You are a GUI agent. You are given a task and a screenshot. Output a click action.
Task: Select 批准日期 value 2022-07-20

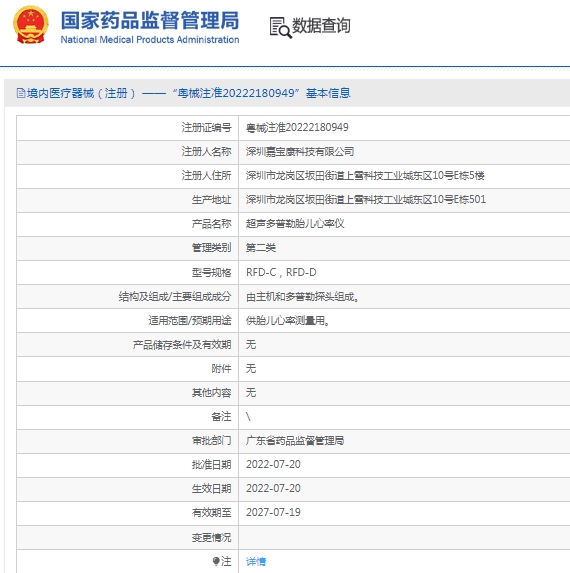pyautogui.click(x=273, y=464)
